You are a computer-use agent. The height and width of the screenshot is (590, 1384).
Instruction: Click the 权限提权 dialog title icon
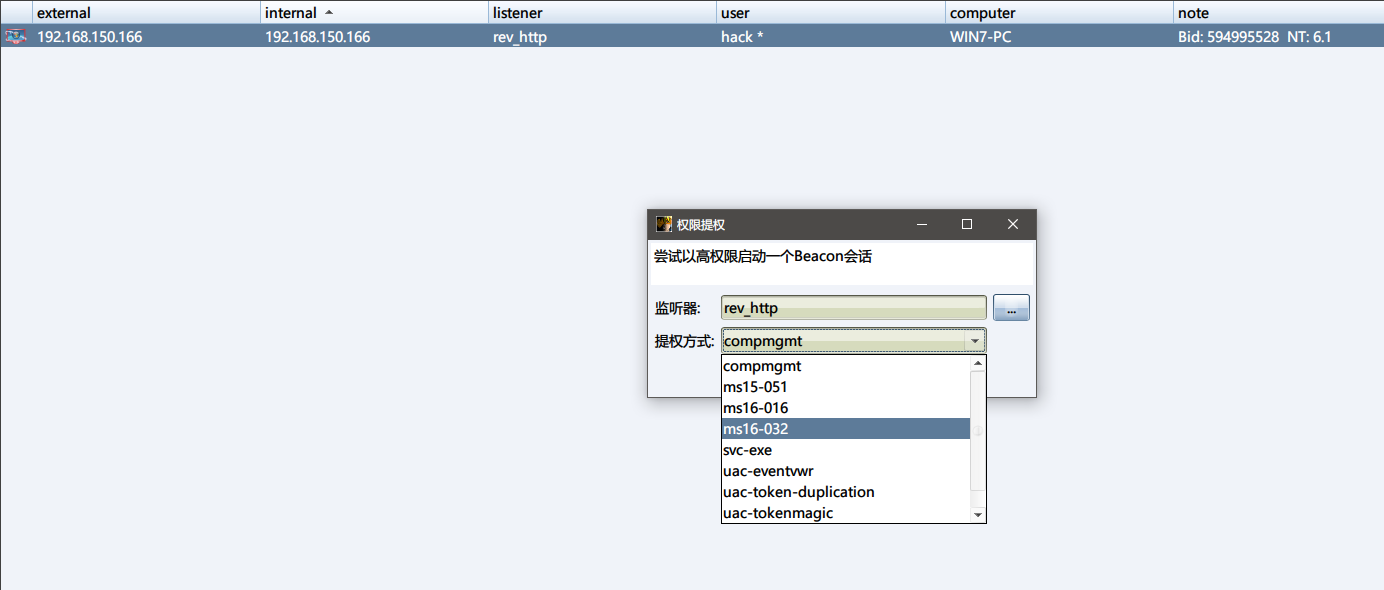tap(663, 225)
